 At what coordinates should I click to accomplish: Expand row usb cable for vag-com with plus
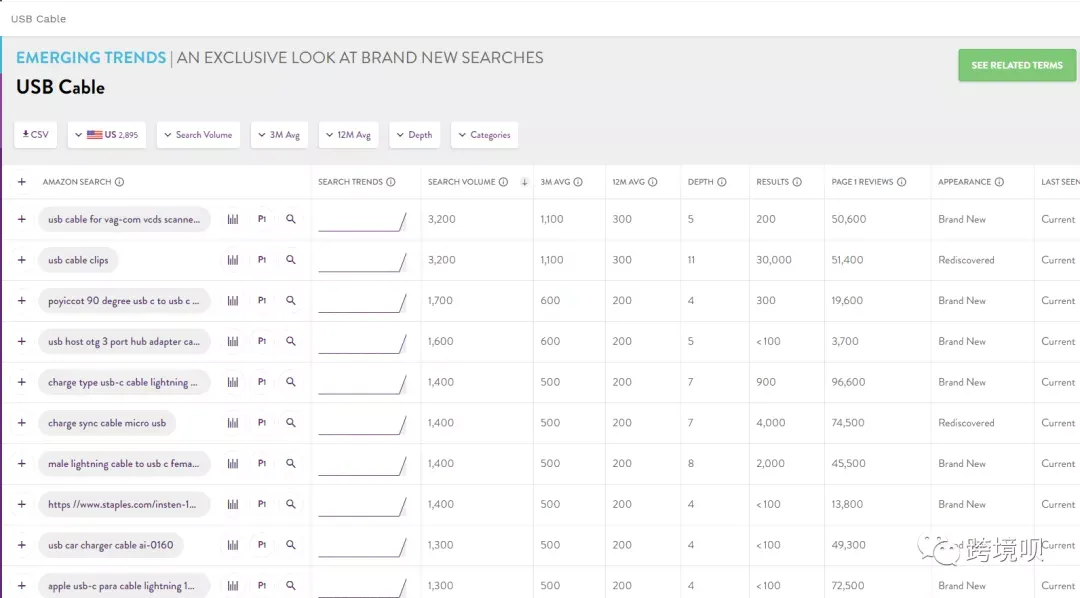pyautogui.click(x=21, y=219)
